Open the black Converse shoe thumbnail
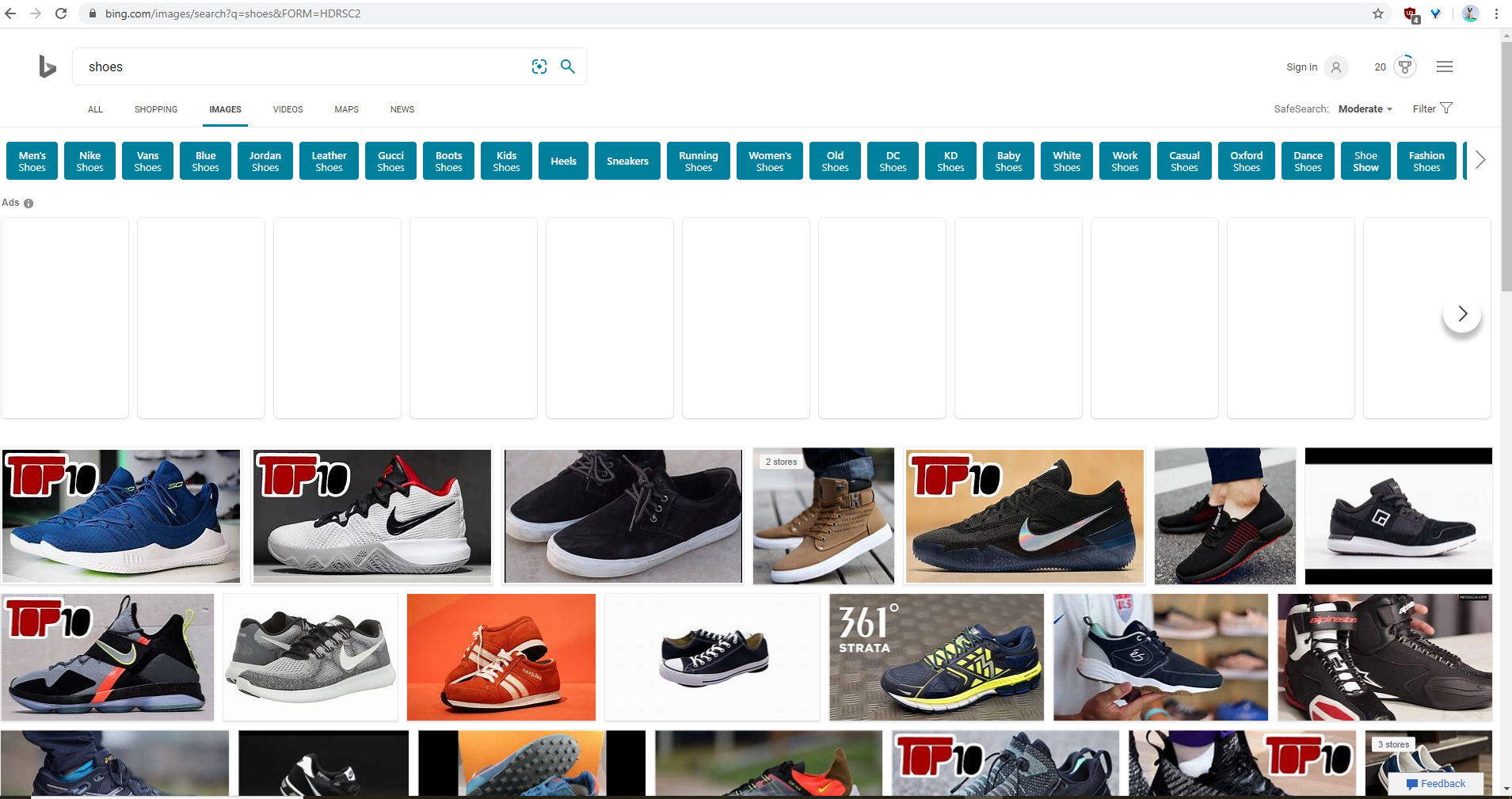Image resolution: width=1512 pixels, height=799 pixels. tap(712, 657)
